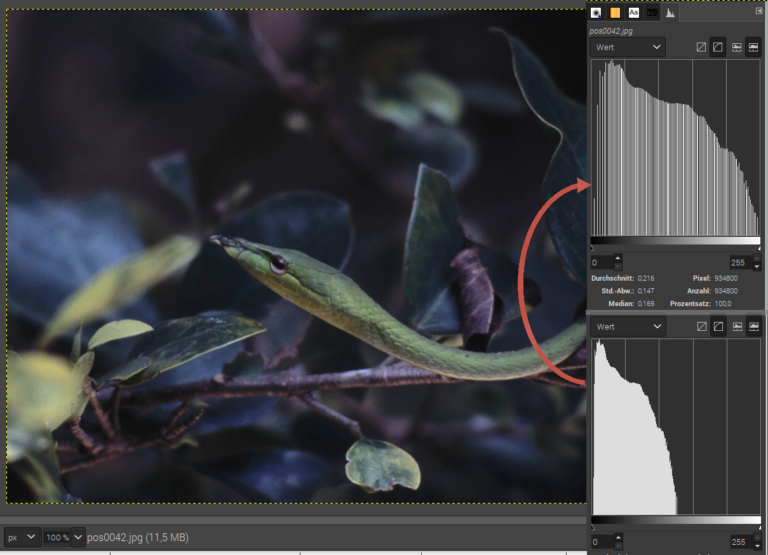Toggle non-linear histogram in upper panel
The image size is (768, 555).
coord(718,47)
